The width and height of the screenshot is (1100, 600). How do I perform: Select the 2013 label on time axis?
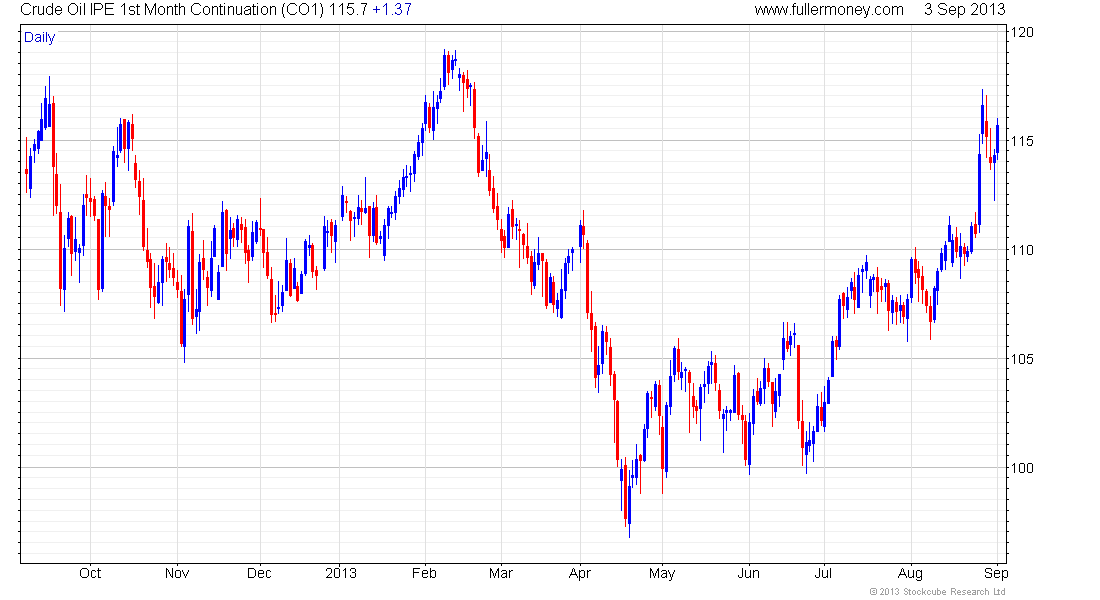click(x=341, y=573)
